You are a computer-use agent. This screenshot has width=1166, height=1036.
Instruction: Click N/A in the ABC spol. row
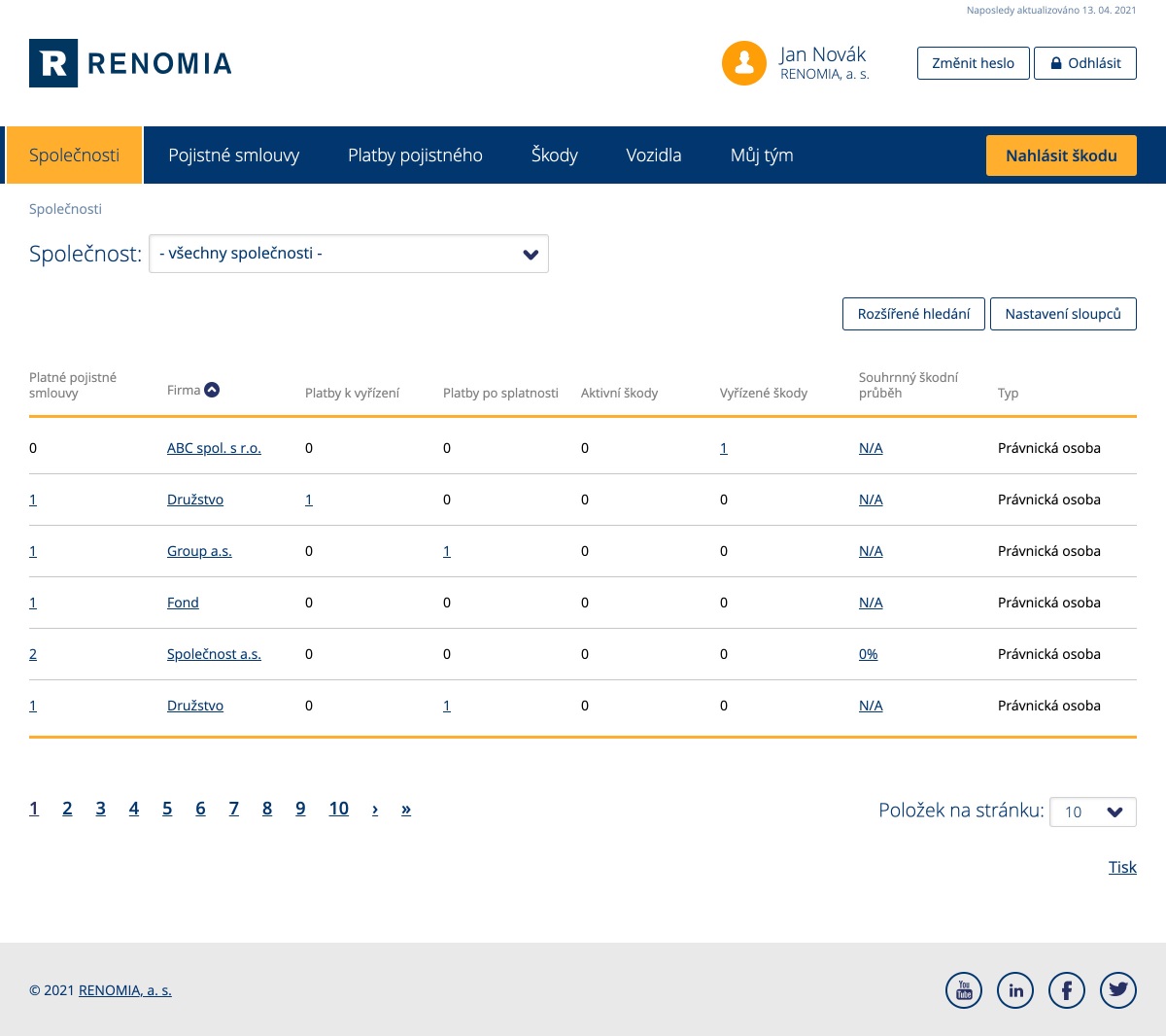871,448
